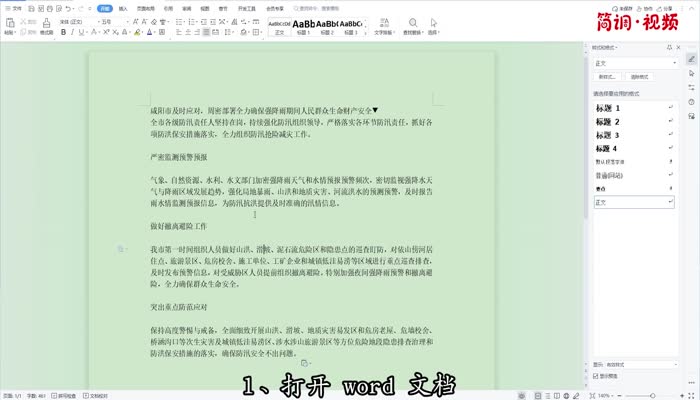Toggle the Show Preview checkbox
This screenshot has width=700, height=400.
pos(596,376)
